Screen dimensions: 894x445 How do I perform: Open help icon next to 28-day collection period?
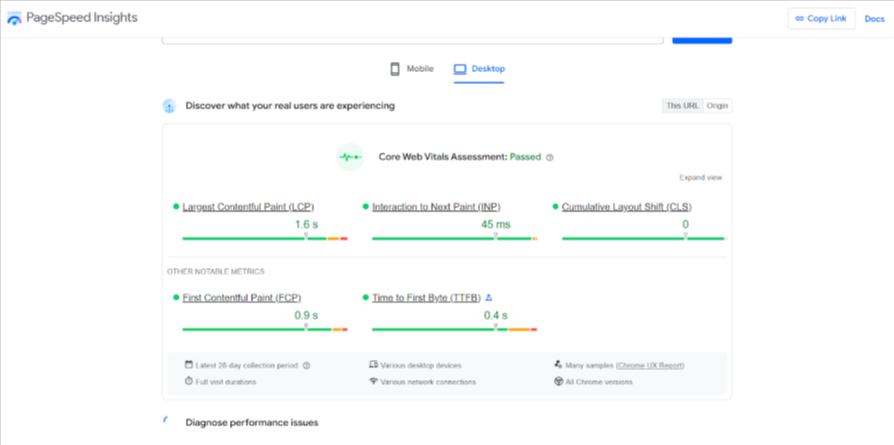(x=306, y=366)
